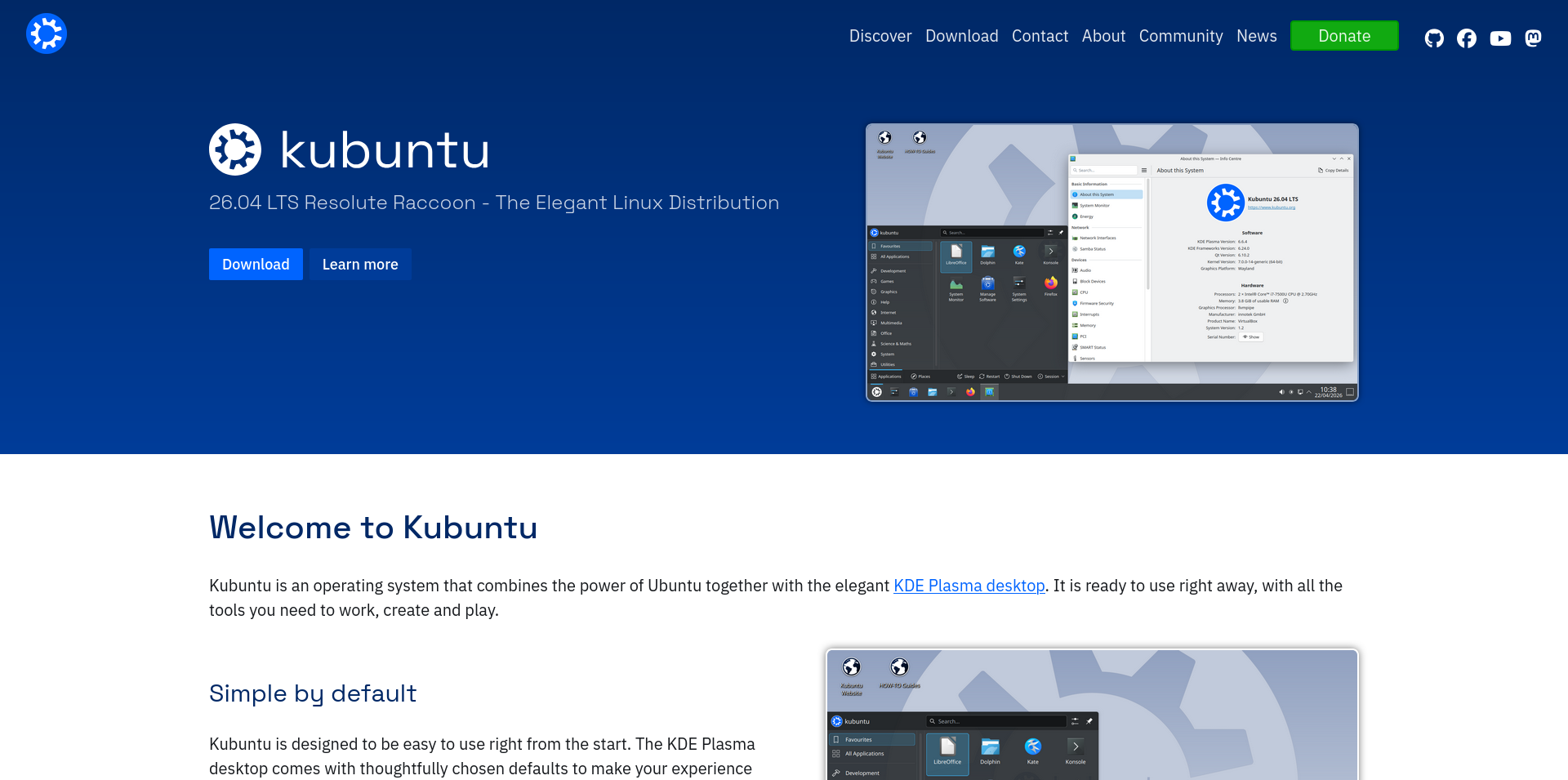Follow the KDE Plasma desktop link
The width and height of the screenshot is (1568, 780).
pos(969,586)
